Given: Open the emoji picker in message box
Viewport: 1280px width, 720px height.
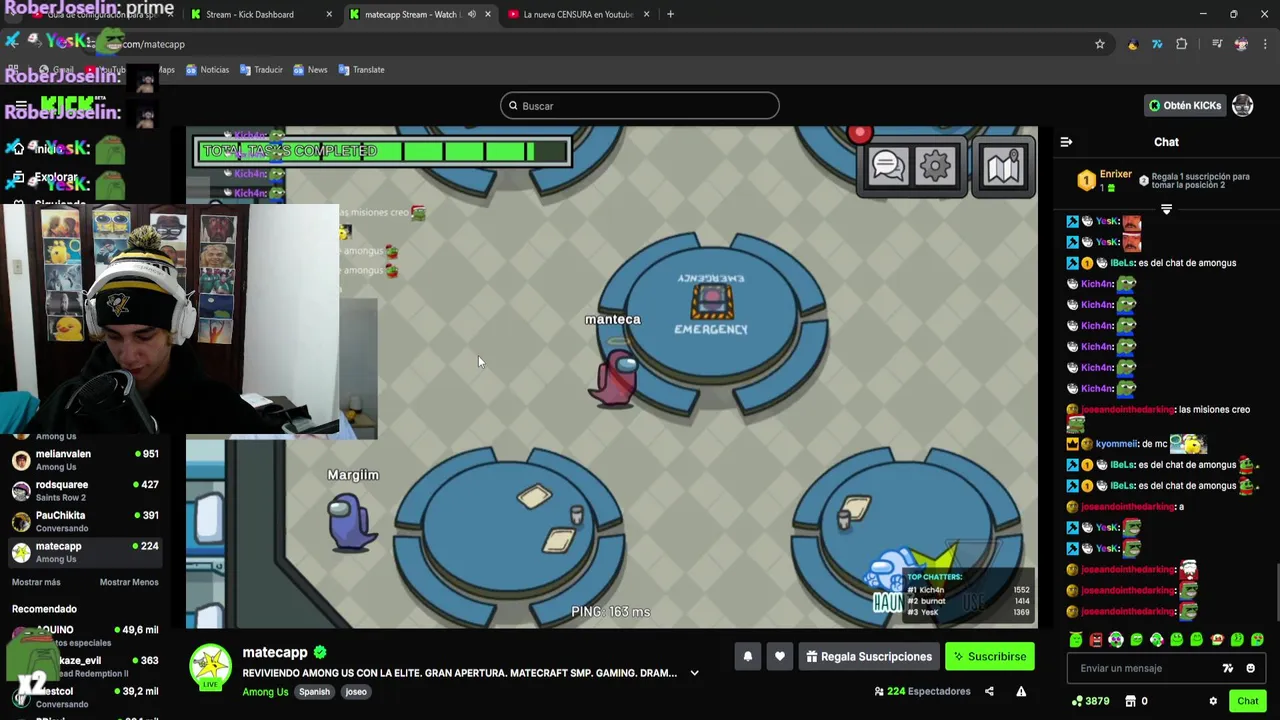Looking at the screenshot, I should (1250, 668).
